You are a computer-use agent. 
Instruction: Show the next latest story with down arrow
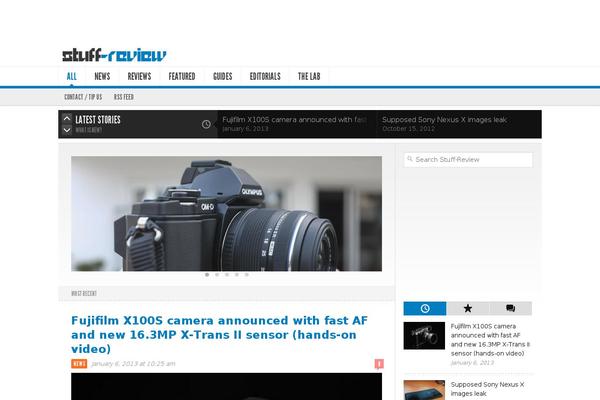[67, 130]
